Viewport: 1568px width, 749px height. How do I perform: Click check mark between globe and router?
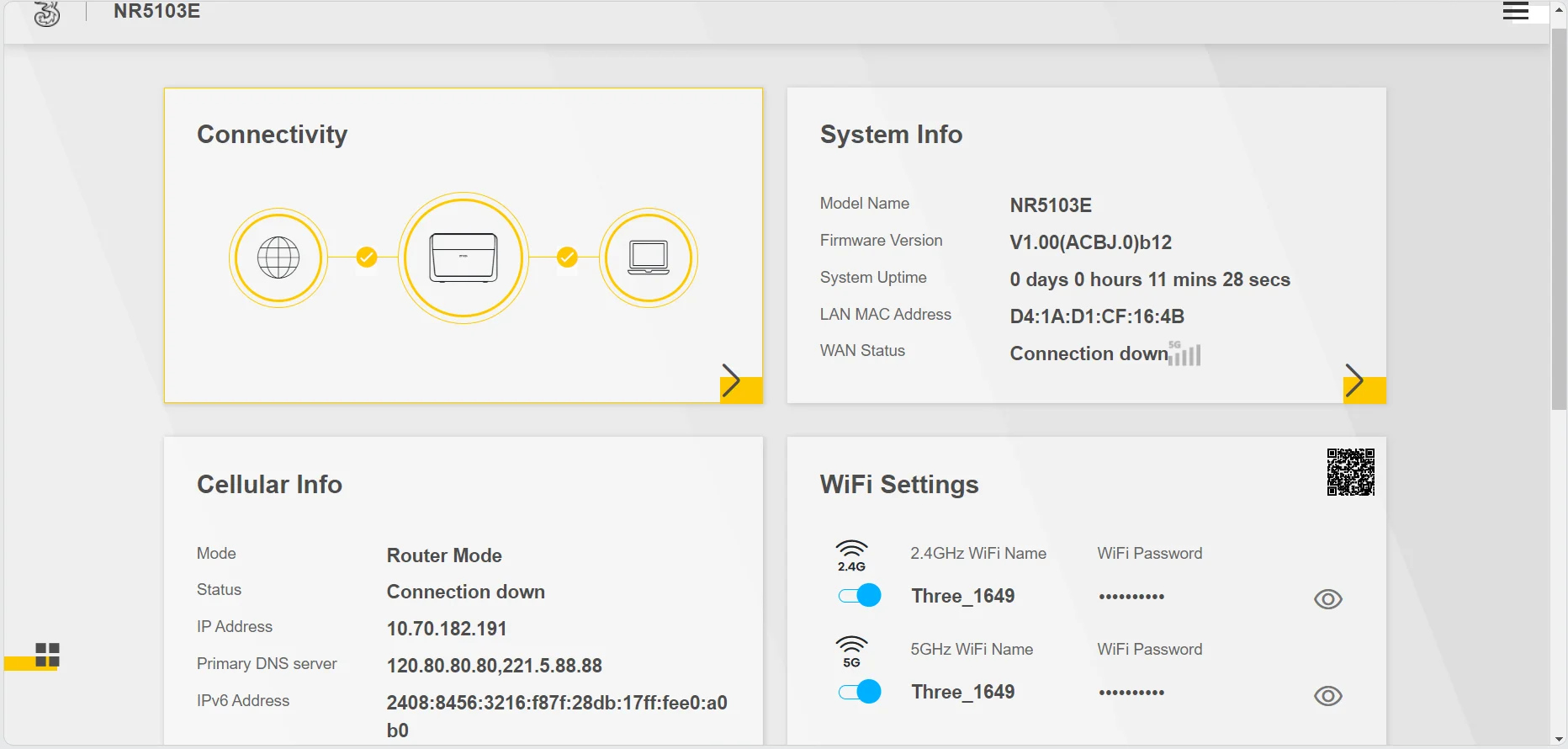click(x=367, y=257)
